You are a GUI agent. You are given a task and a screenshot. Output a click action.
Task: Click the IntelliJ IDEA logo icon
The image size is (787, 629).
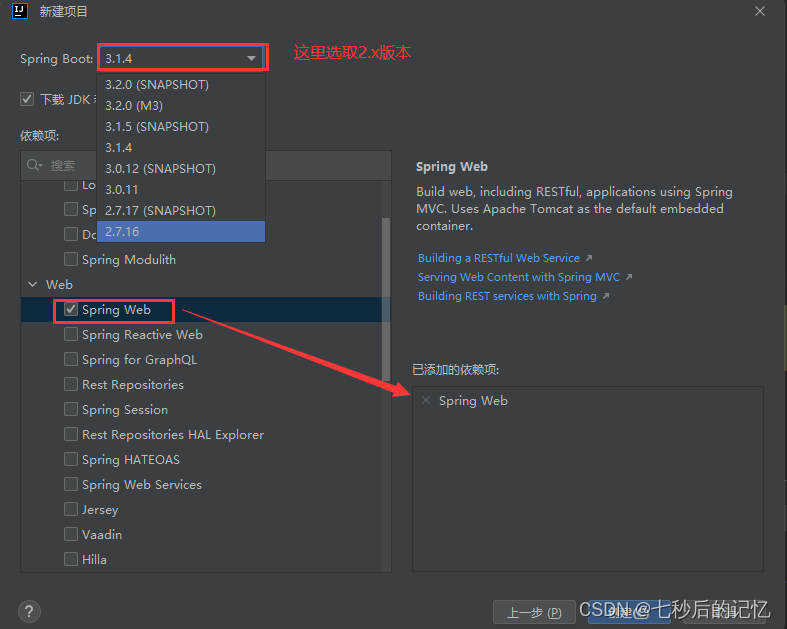click(20, 11)
